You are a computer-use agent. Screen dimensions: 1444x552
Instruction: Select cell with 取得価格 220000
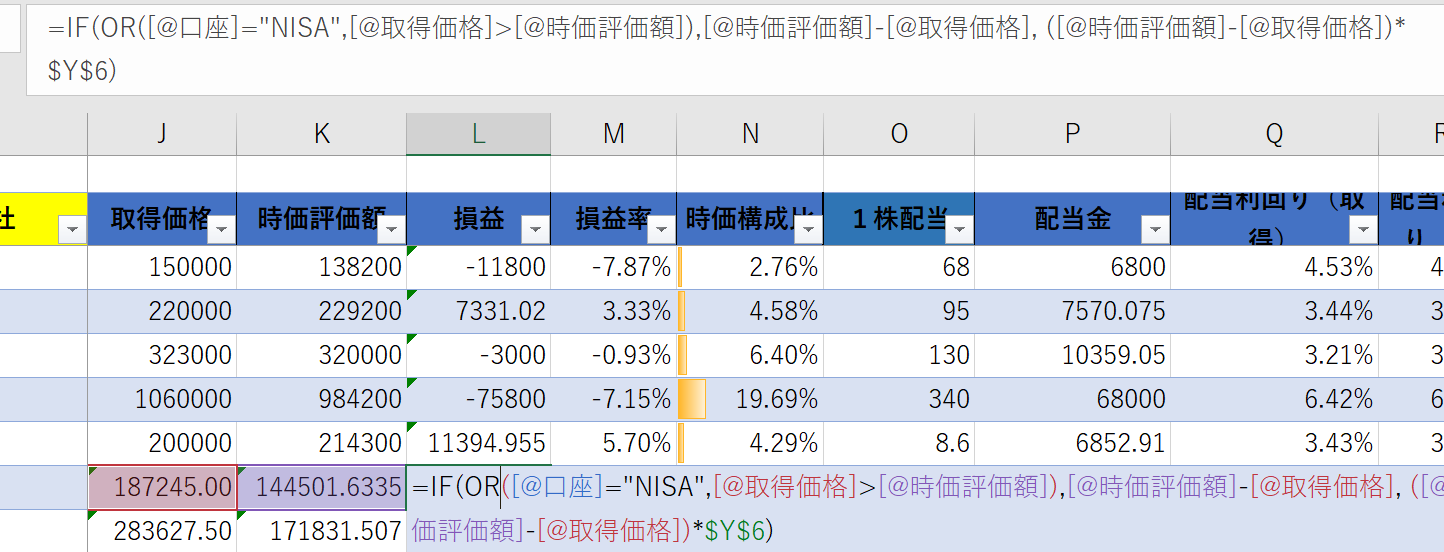[162, 311]
